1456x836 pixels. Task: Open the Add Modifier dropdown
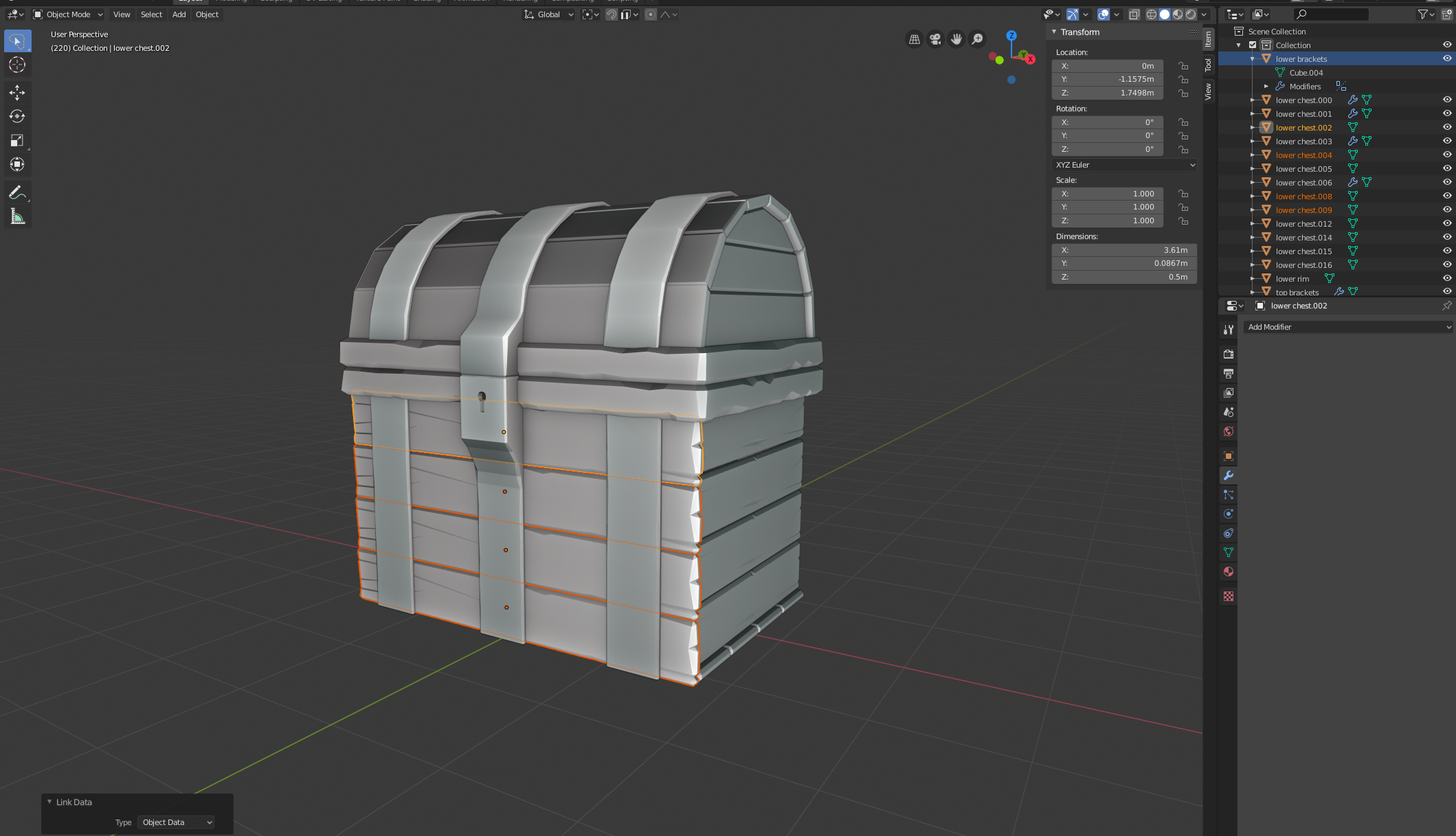coord(1349,327)
